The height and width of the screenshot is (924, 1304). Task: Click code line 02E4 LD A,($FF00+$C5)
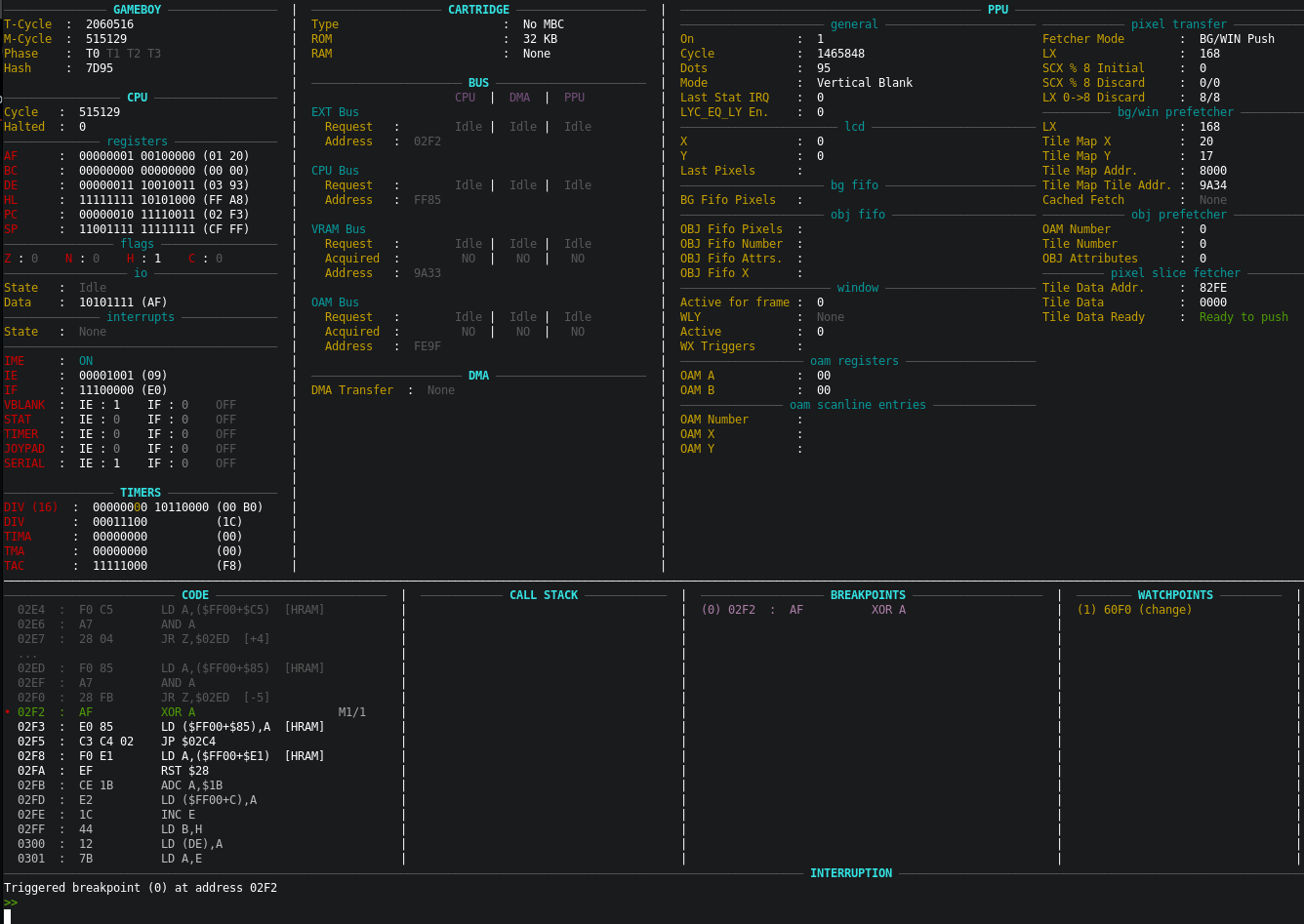pyautogui.click(x=171, y=610)
